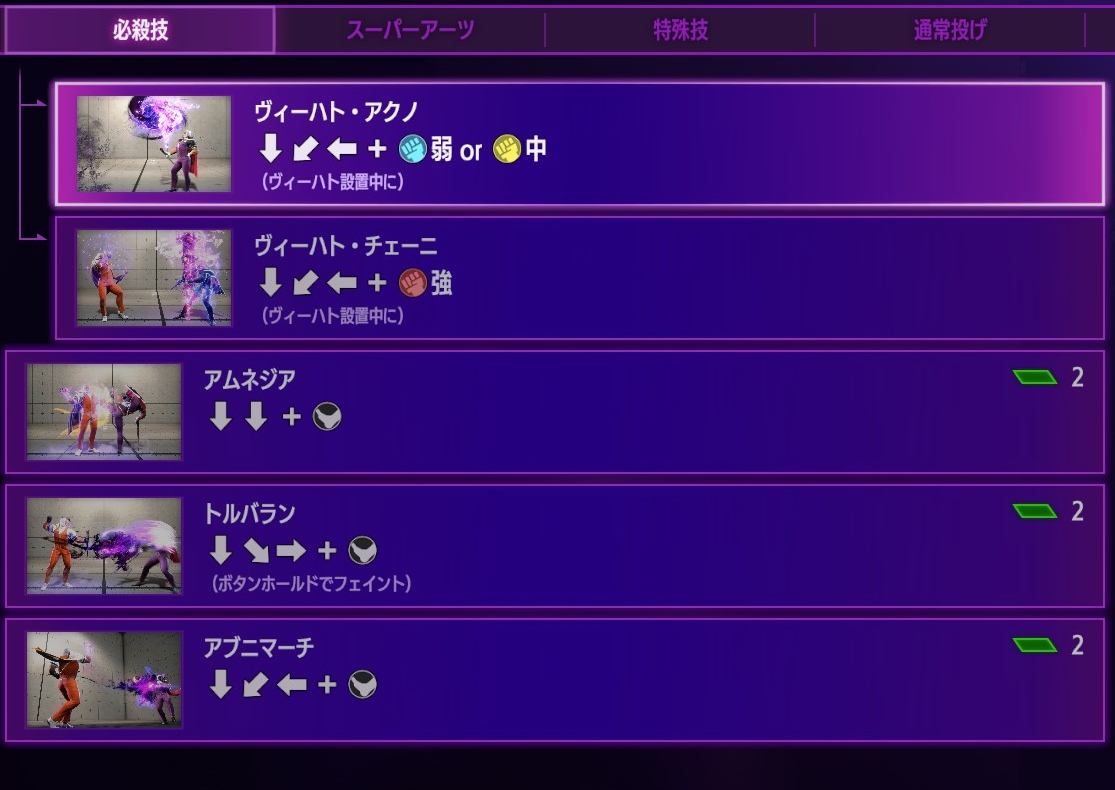Viewport: 1115px width, 790px height.
Task: Click the kick button icon in トルバラン
Action: [x=363, y=550]
